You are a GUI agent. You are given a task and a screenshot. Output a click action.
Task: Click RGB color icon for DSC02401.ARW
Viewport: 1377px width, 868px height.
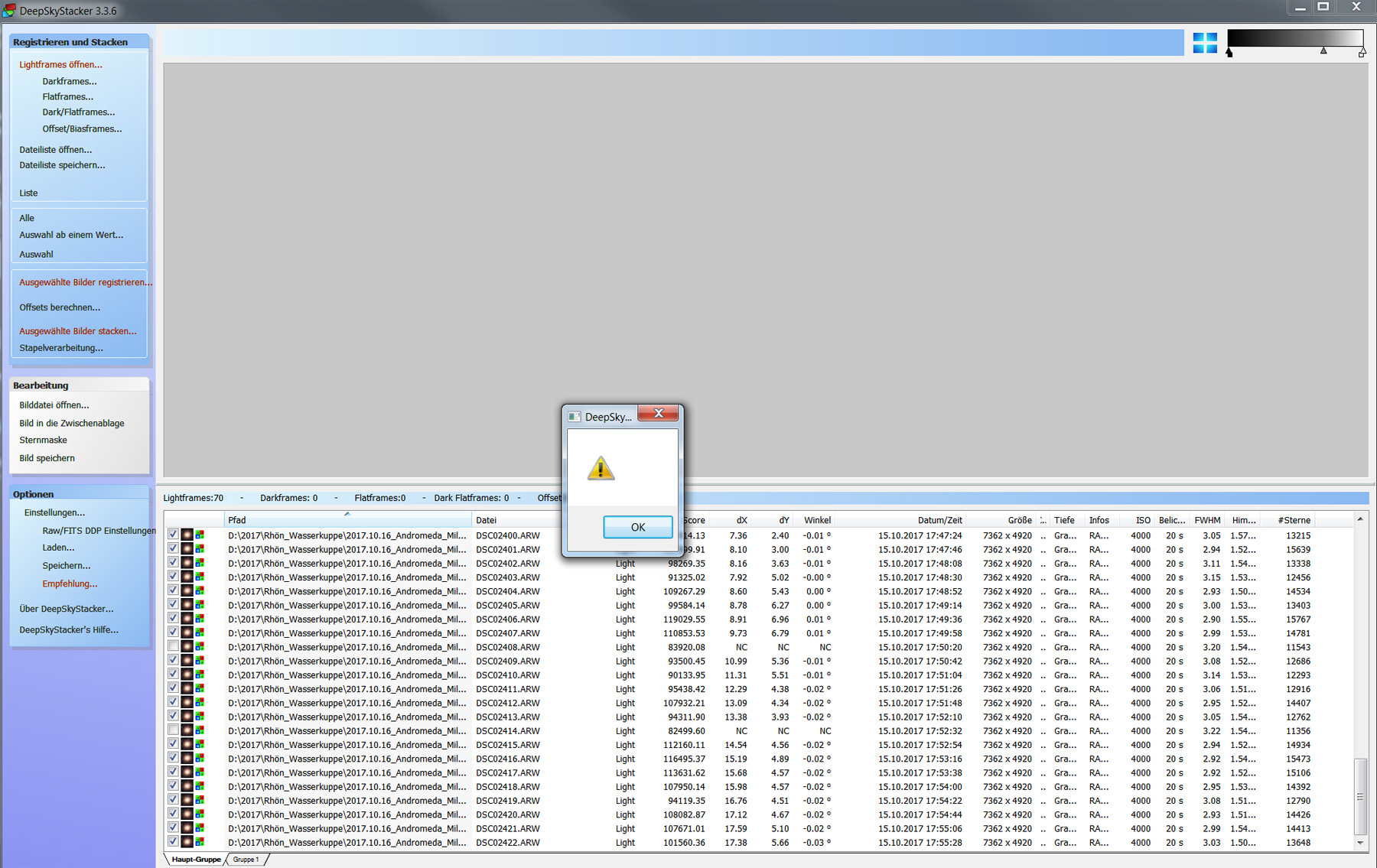point(200,549)
